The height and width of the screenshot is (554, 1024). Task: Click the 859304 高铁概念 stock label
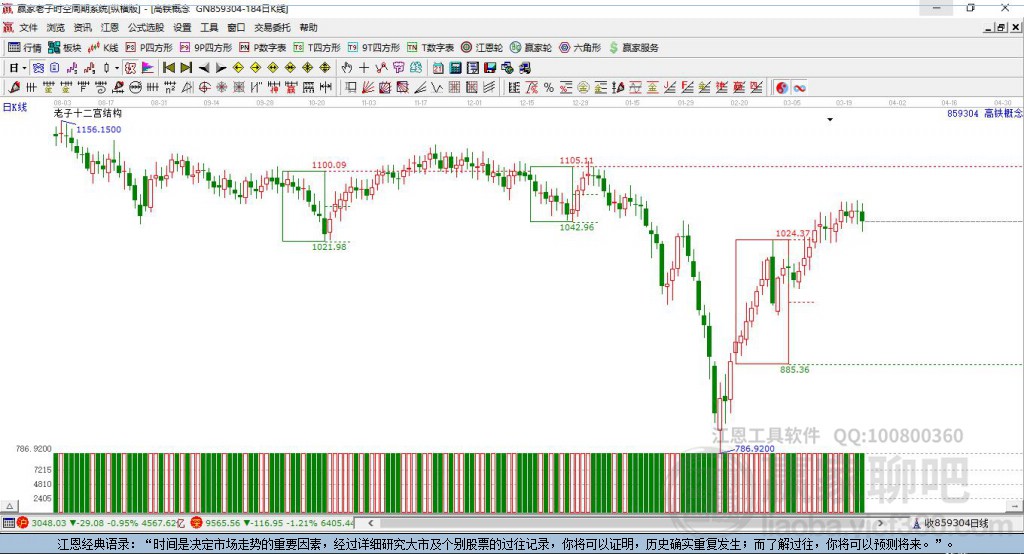click(984, 114)
